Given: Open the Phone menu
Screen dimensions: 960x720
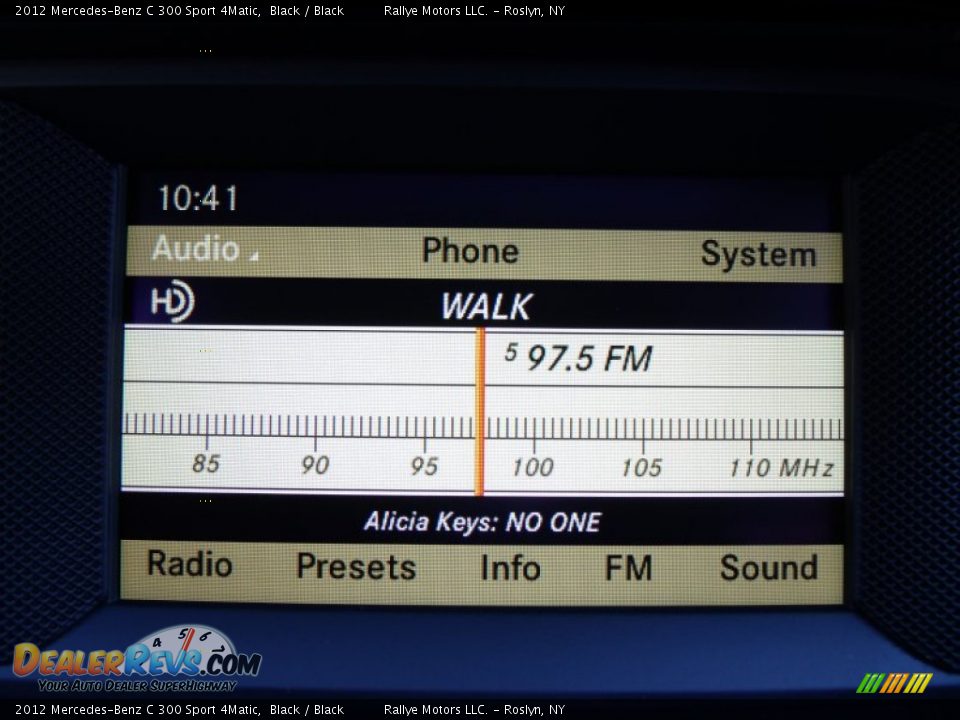Looking at the screenshot, I should [470, 251].
